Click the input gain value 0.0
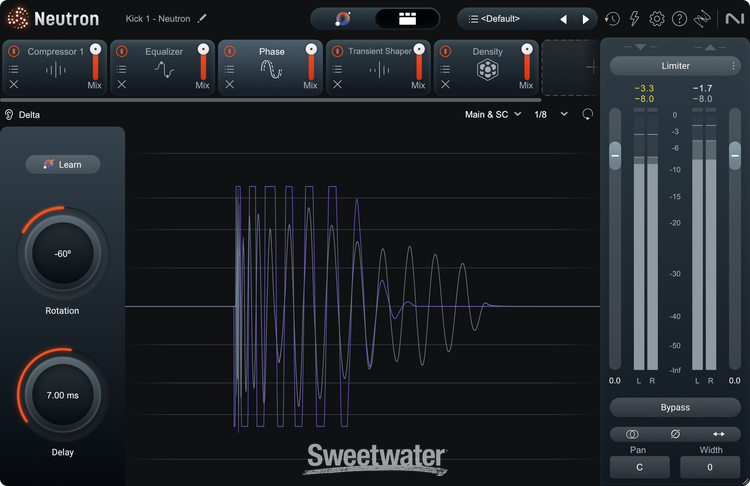Viewport: 750px width, 486px height. pos(615,381)
